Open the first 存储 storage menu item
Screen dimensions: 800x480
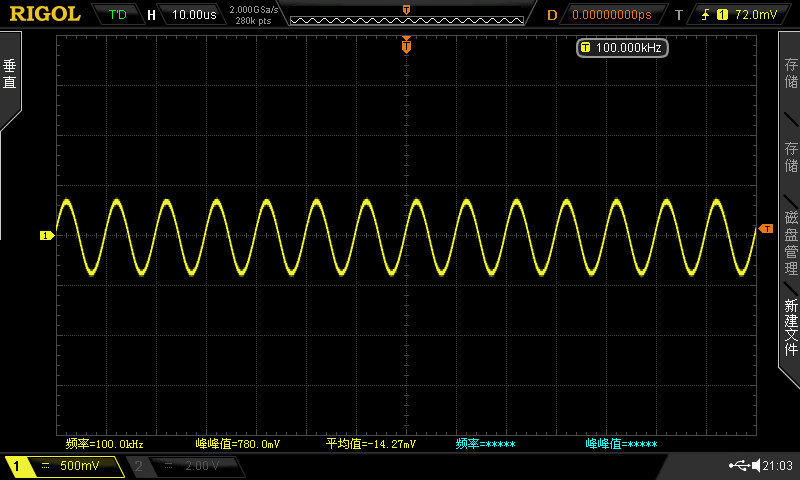791,72
